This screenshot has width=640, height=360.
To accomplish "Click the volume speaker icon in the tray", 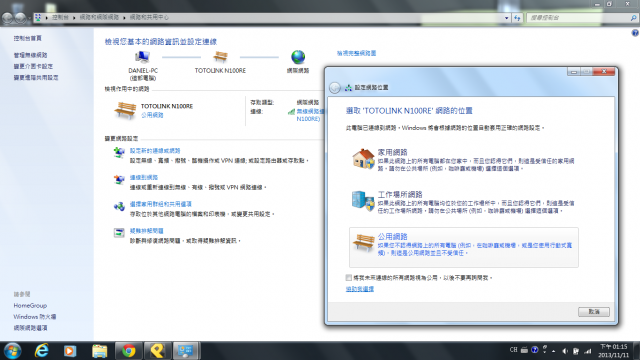I will (x=565, y=351).
